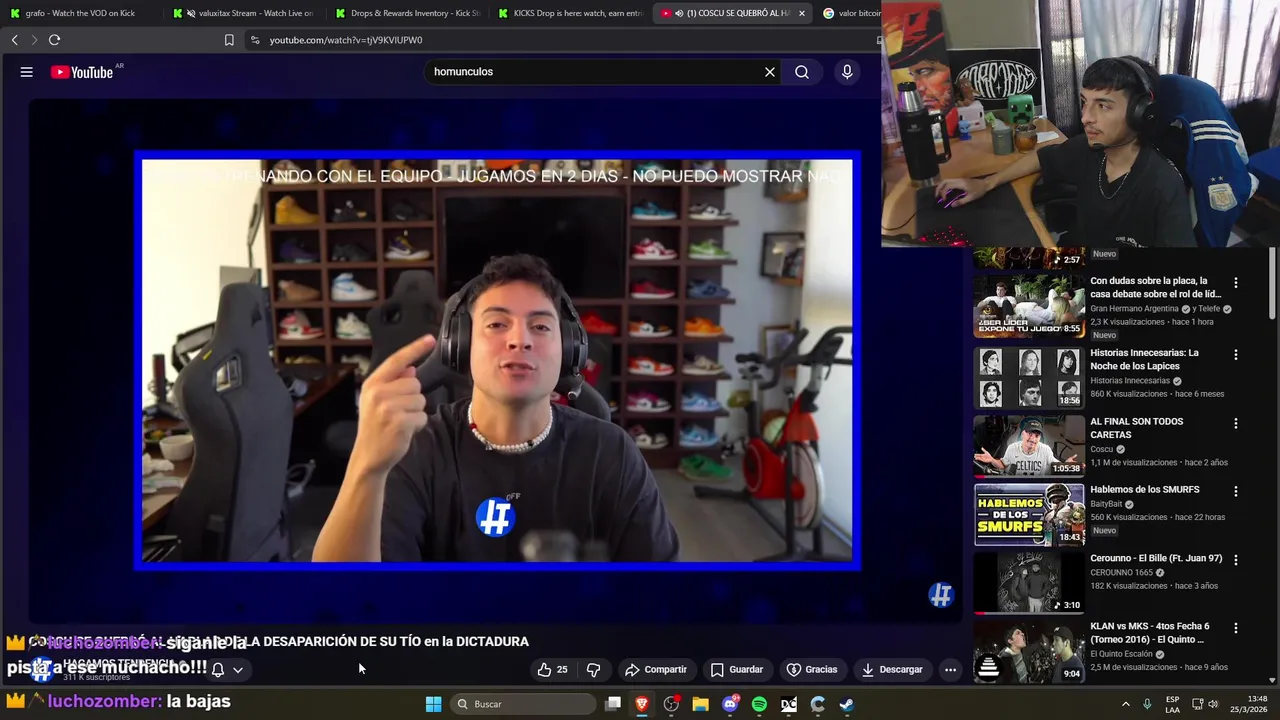Click the video player area
Image resolution: width=1280 pixels, height=720 pixels.
point(497,361)
